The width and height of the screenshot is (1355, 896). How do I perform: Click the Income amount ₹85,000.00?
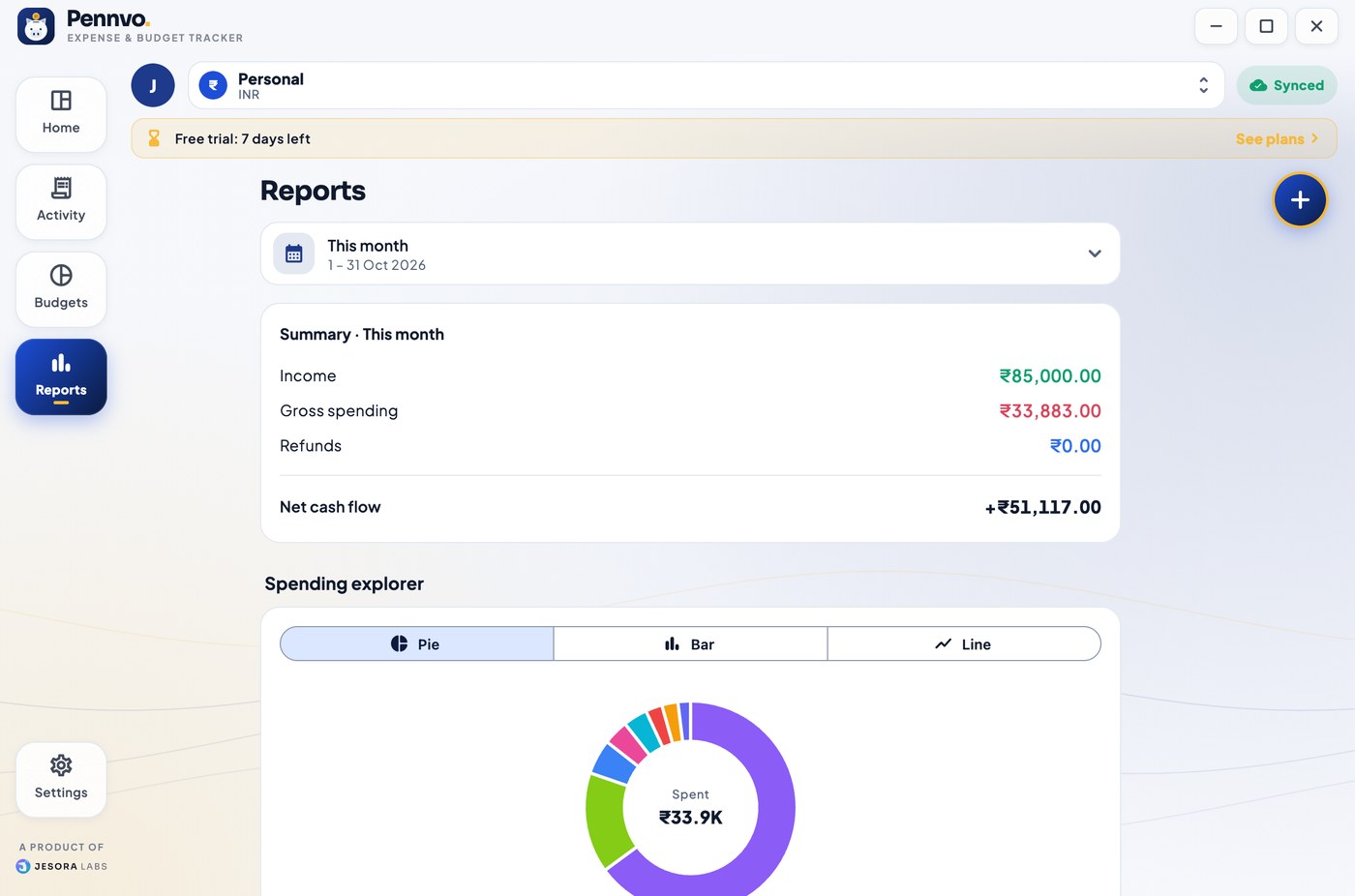click(x=1050, y=375)
